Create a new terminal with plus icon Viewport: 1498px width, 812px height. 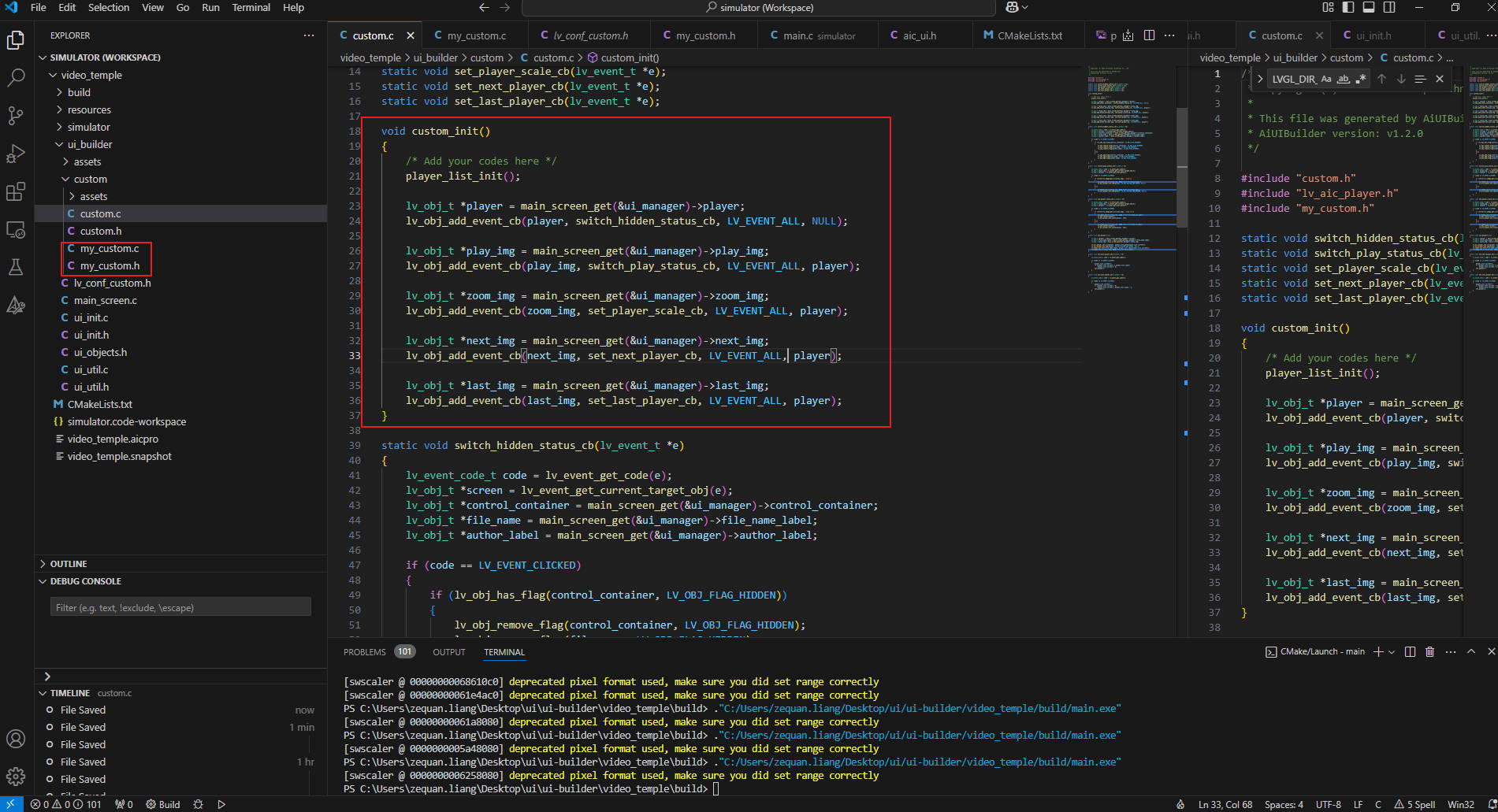[x=1378, y=651]
